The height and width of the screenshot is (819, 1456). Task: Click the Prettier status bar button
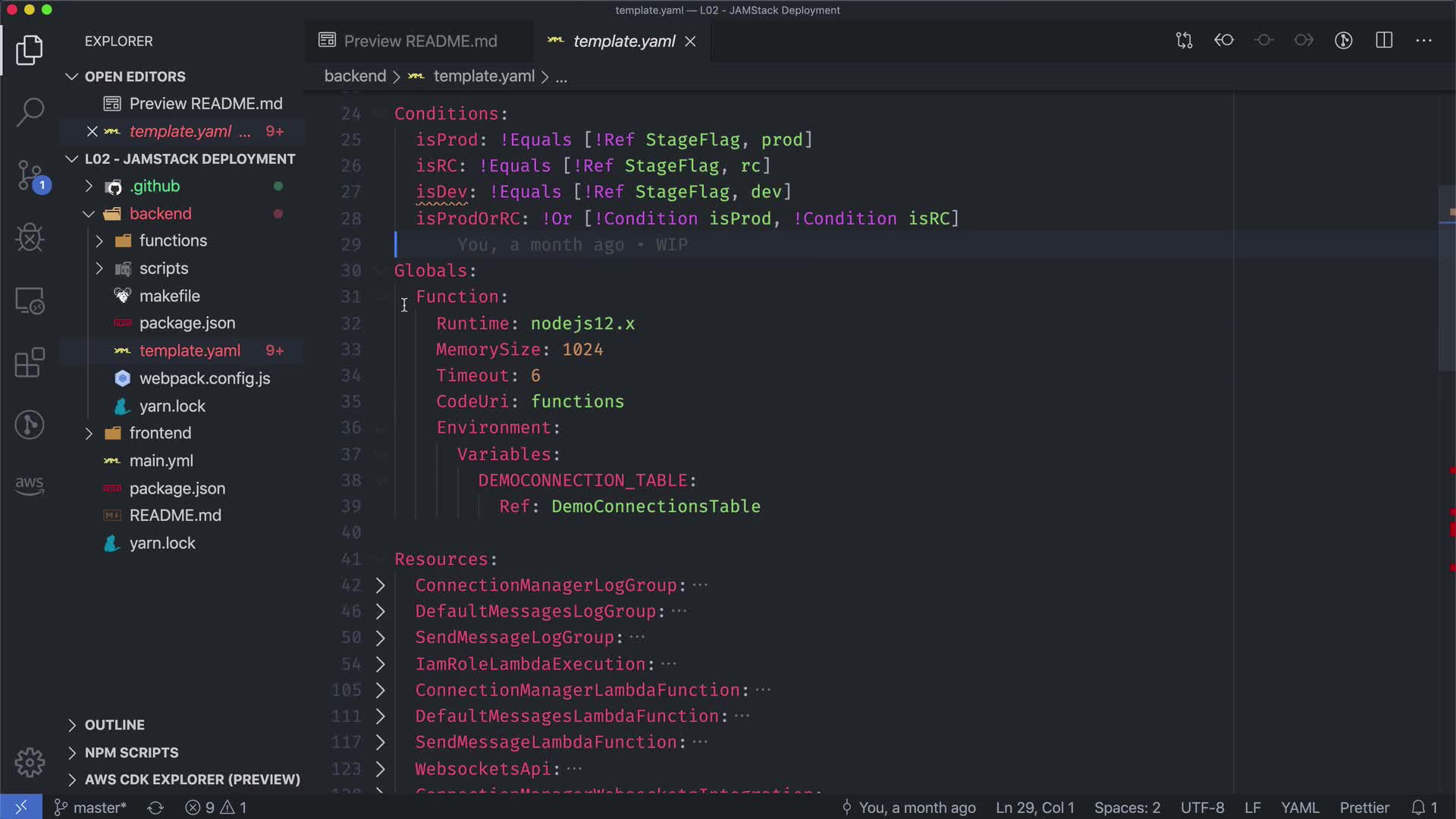pos(1363,808)
